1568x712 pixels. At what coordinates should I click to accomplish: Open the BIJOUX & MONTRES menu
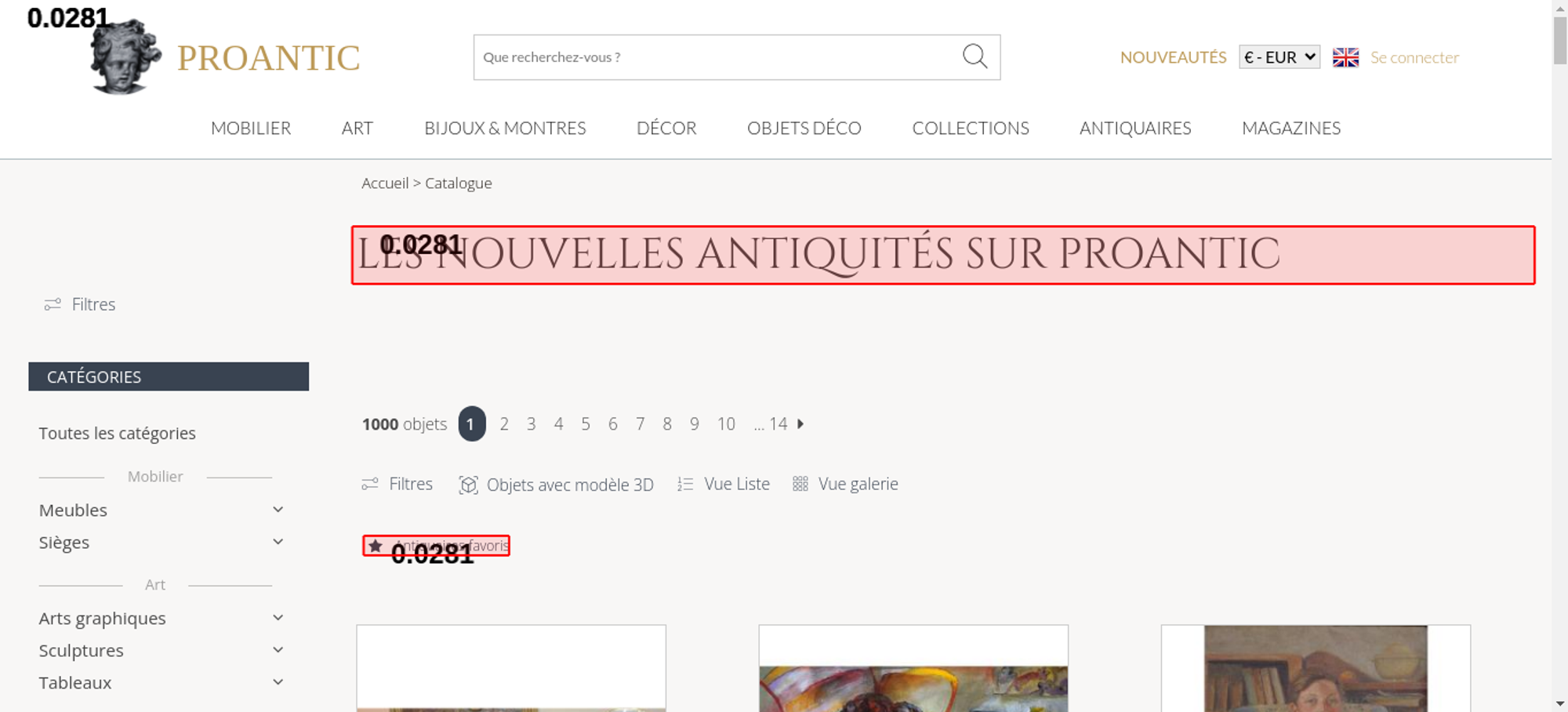pos(505,128)
